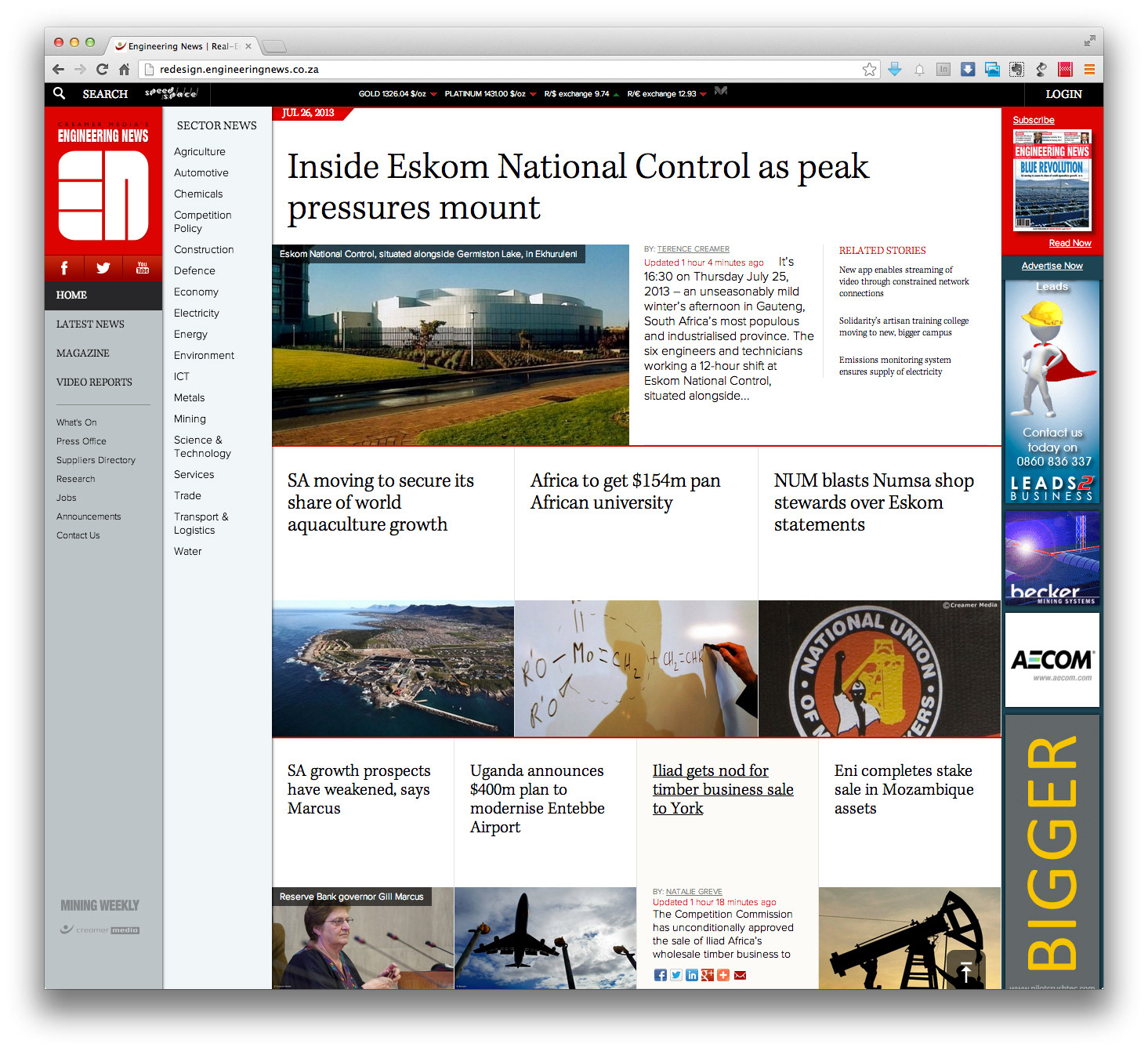This screenshot has width=1148, height=1051.
Task: Select the Mining sector
Action: click(x=190, y=419)
